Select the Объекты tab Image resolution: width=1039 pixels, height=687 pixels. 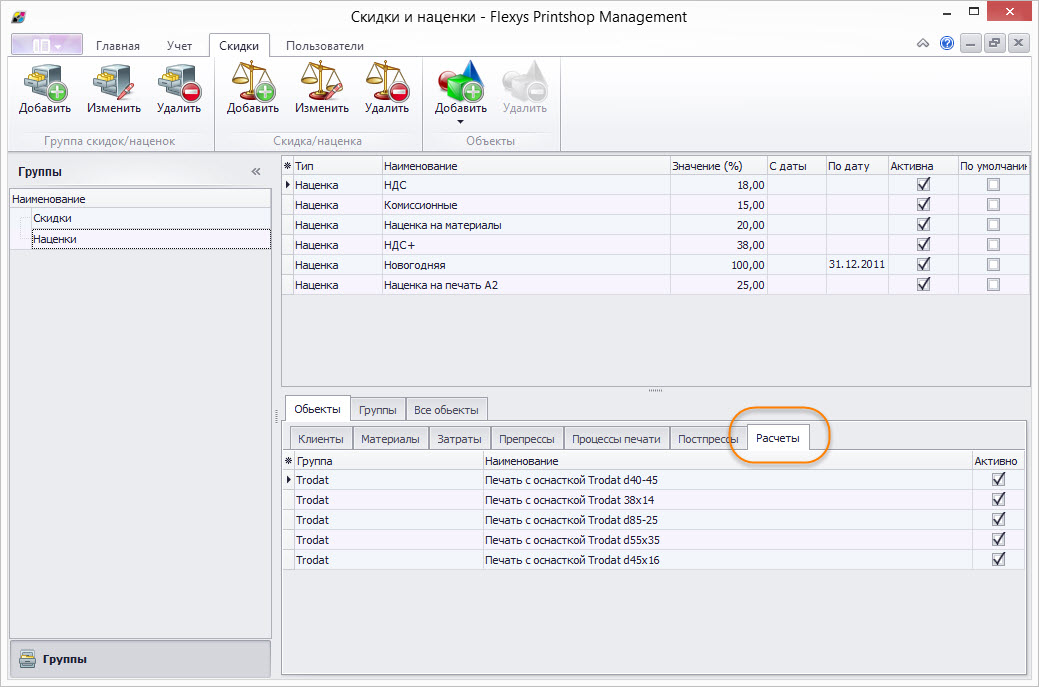click(317, 409)
